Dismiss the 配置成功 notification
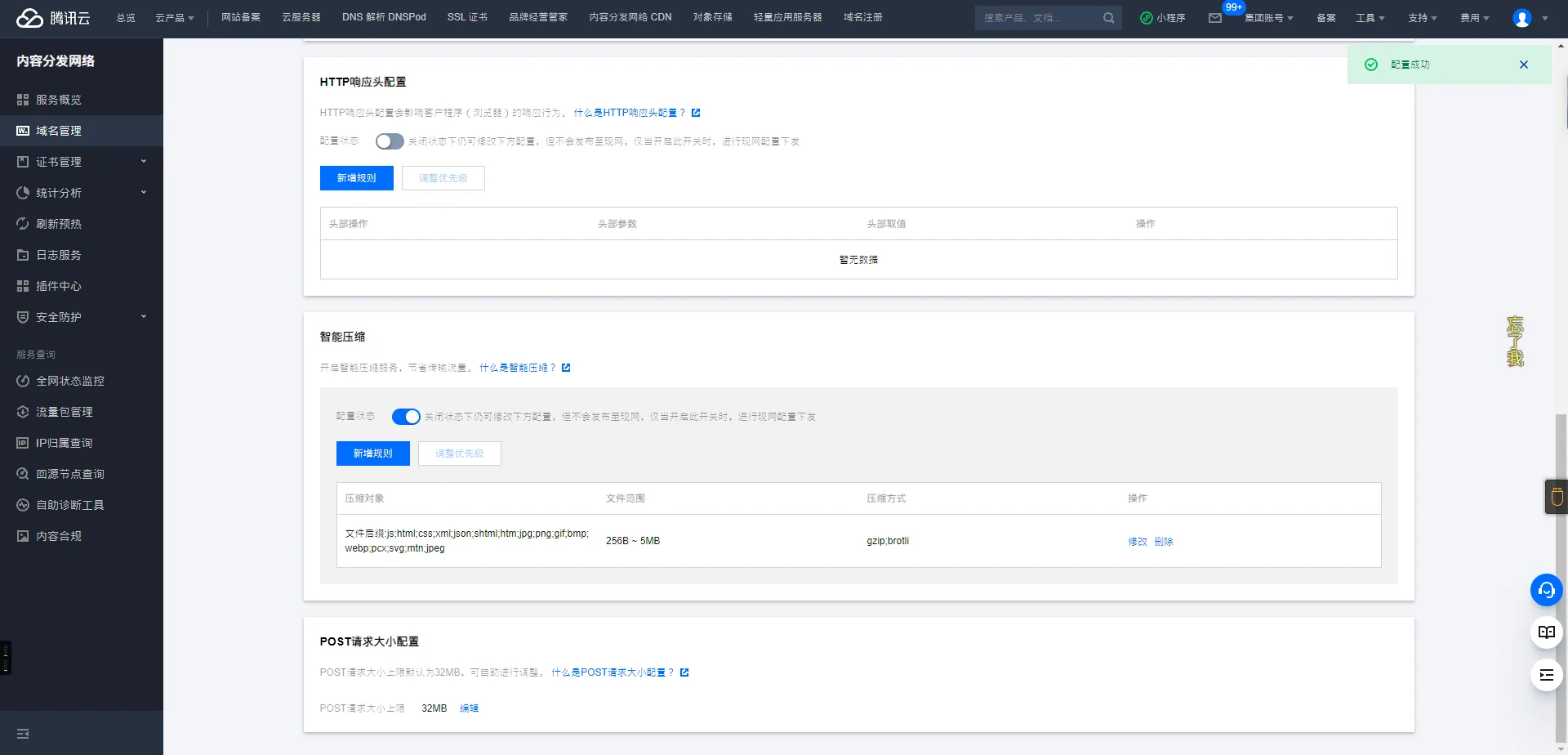The width and height of the screenshot is (1568, 755). tap(1523, 64)
